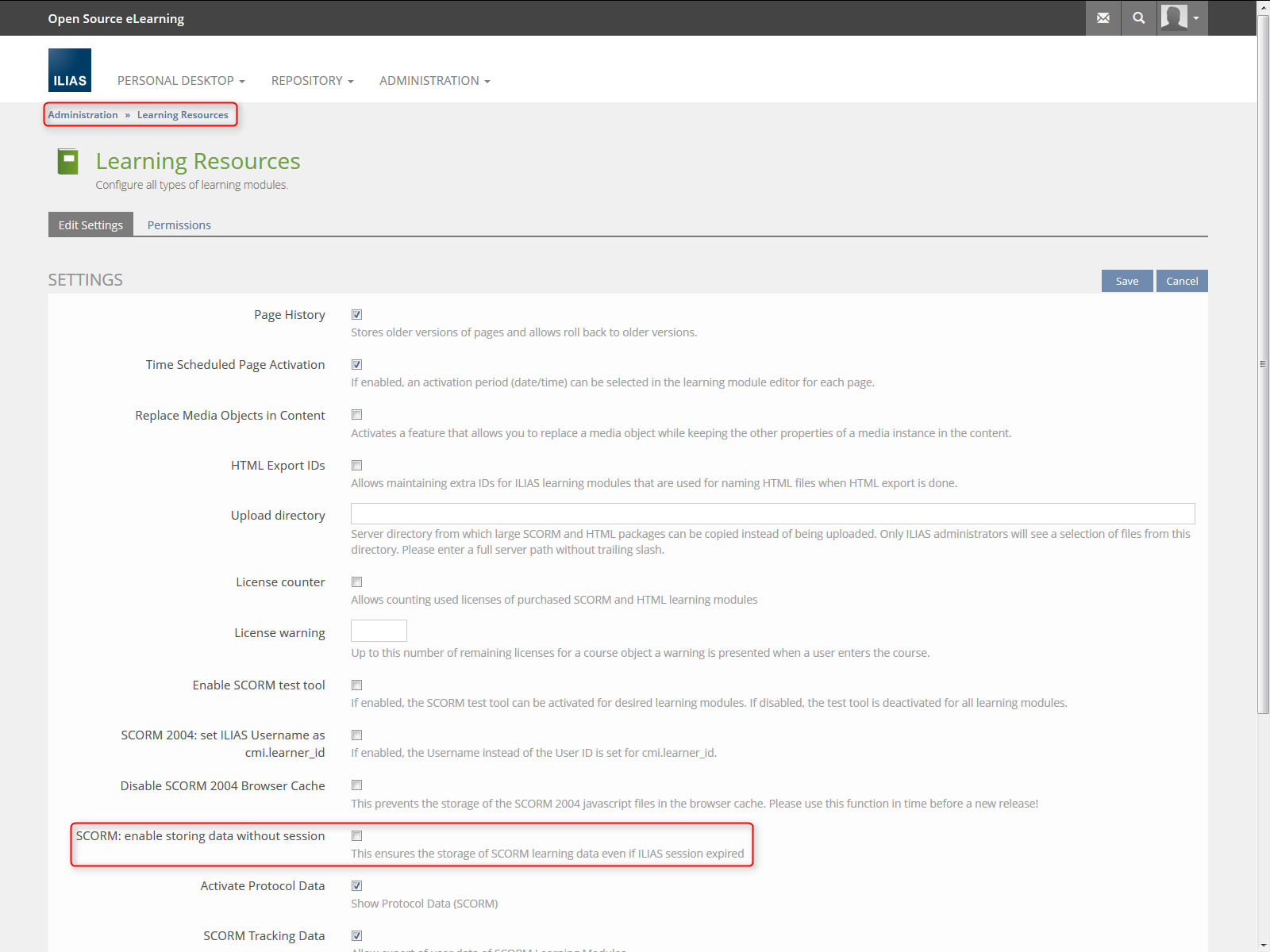Uncheck the Page History checkbox

(357, 315)
